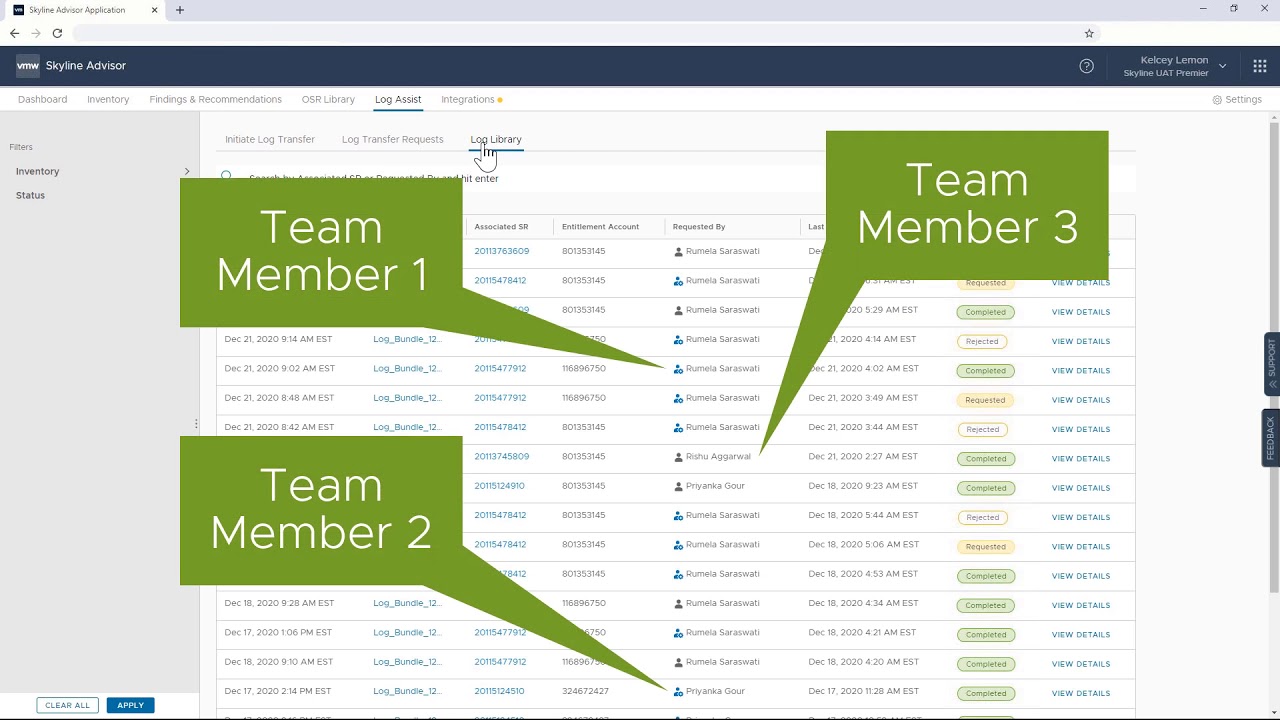
Task: View details for the Dec 18 9:23 AM row
Action: (x=1080, y=488)
